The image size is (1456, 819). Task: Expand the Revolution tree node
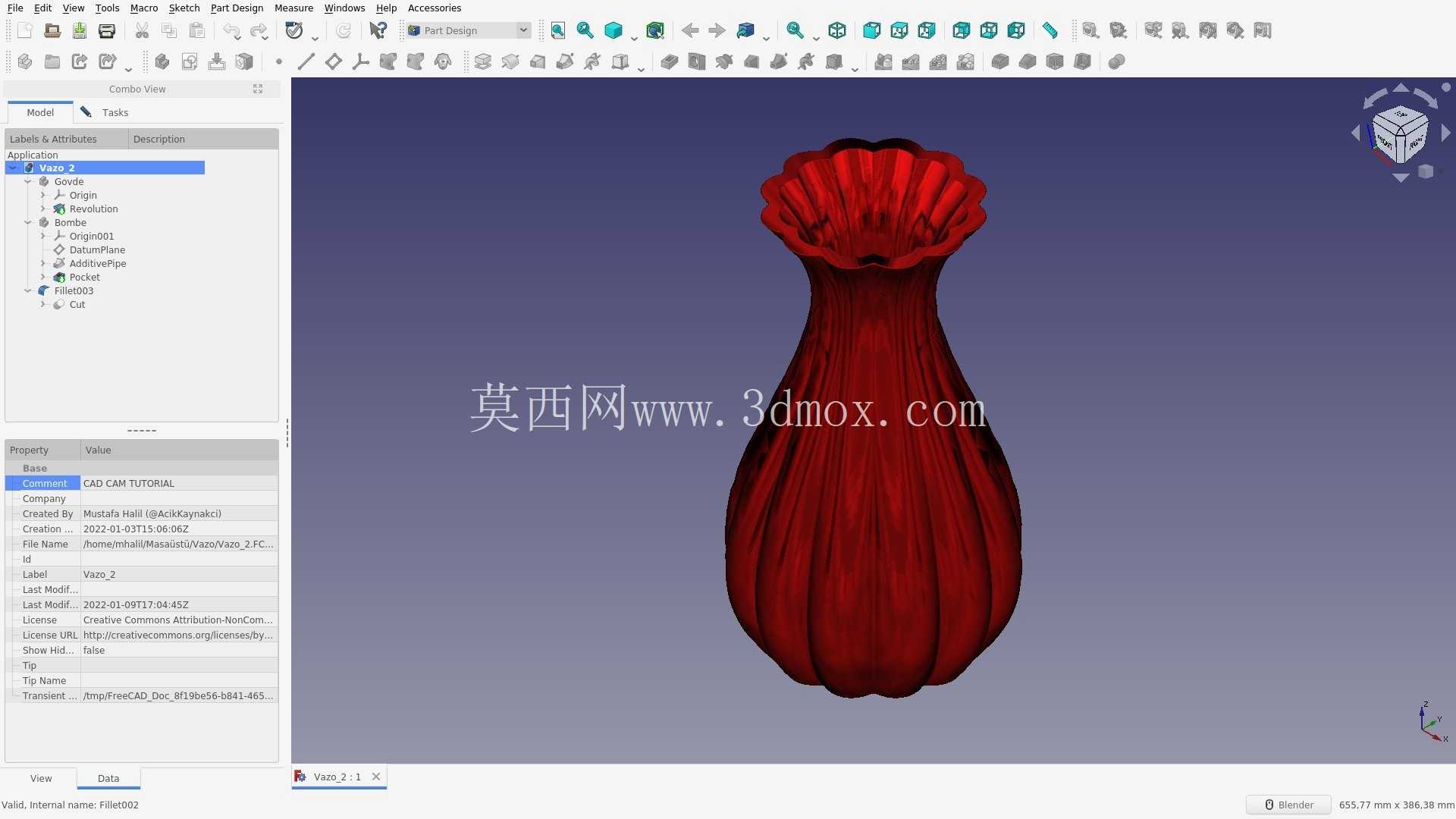point(43,209)
